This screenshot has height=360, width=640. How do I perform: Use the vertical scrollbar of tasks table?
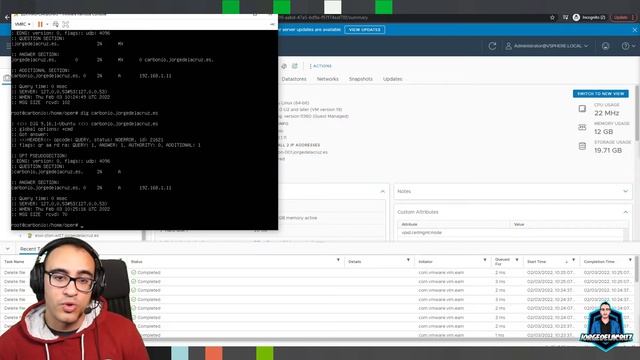[x=637, y=269]
